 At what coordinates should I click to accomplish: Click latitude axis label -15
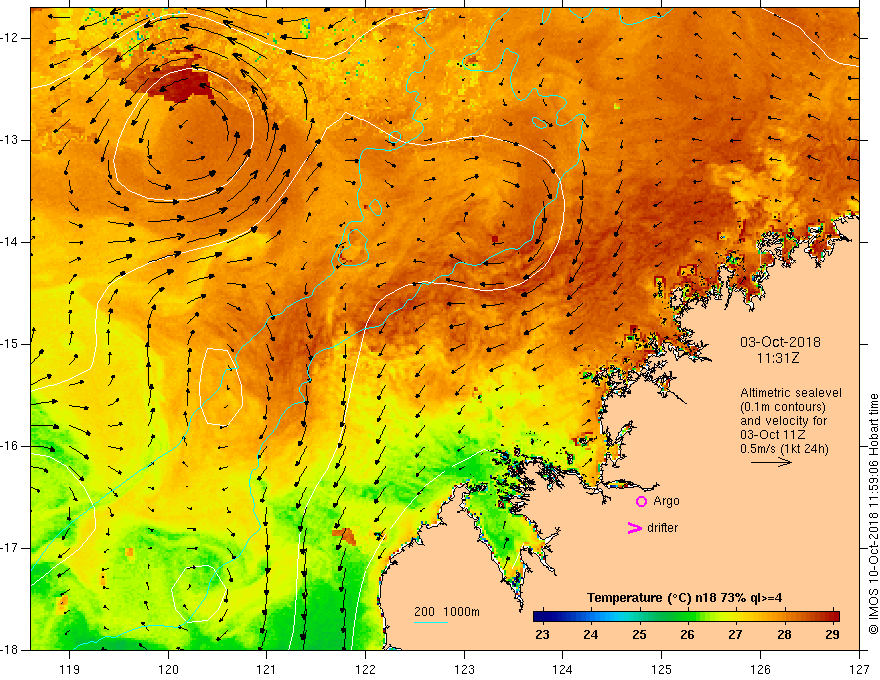pos(11,344)
